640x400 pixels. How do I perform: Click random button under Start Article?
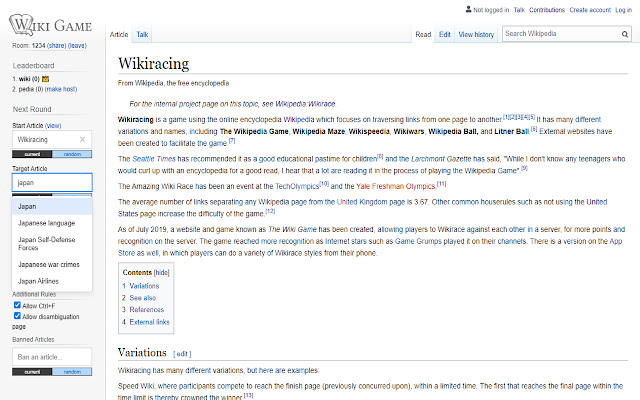[72, 154]
